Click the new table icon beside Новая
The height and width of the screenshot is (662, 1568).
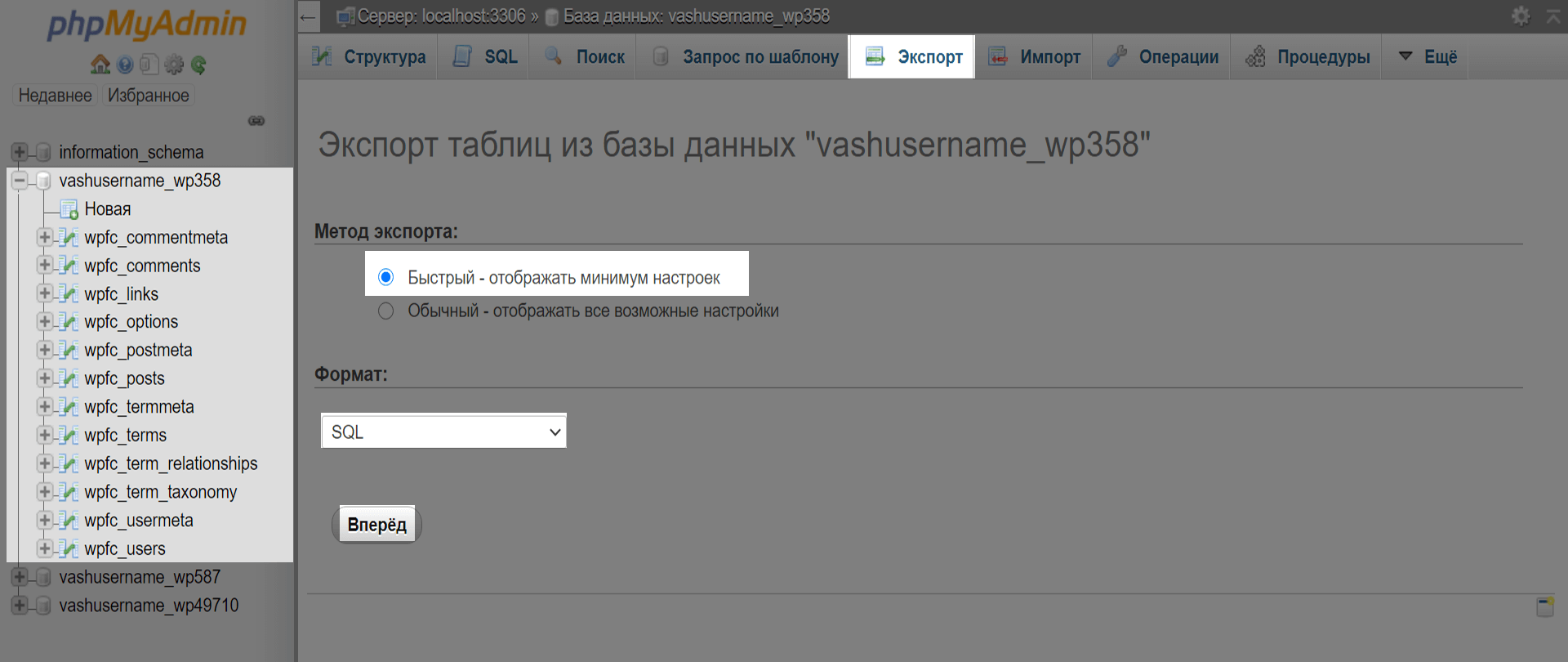pos(69,210)
